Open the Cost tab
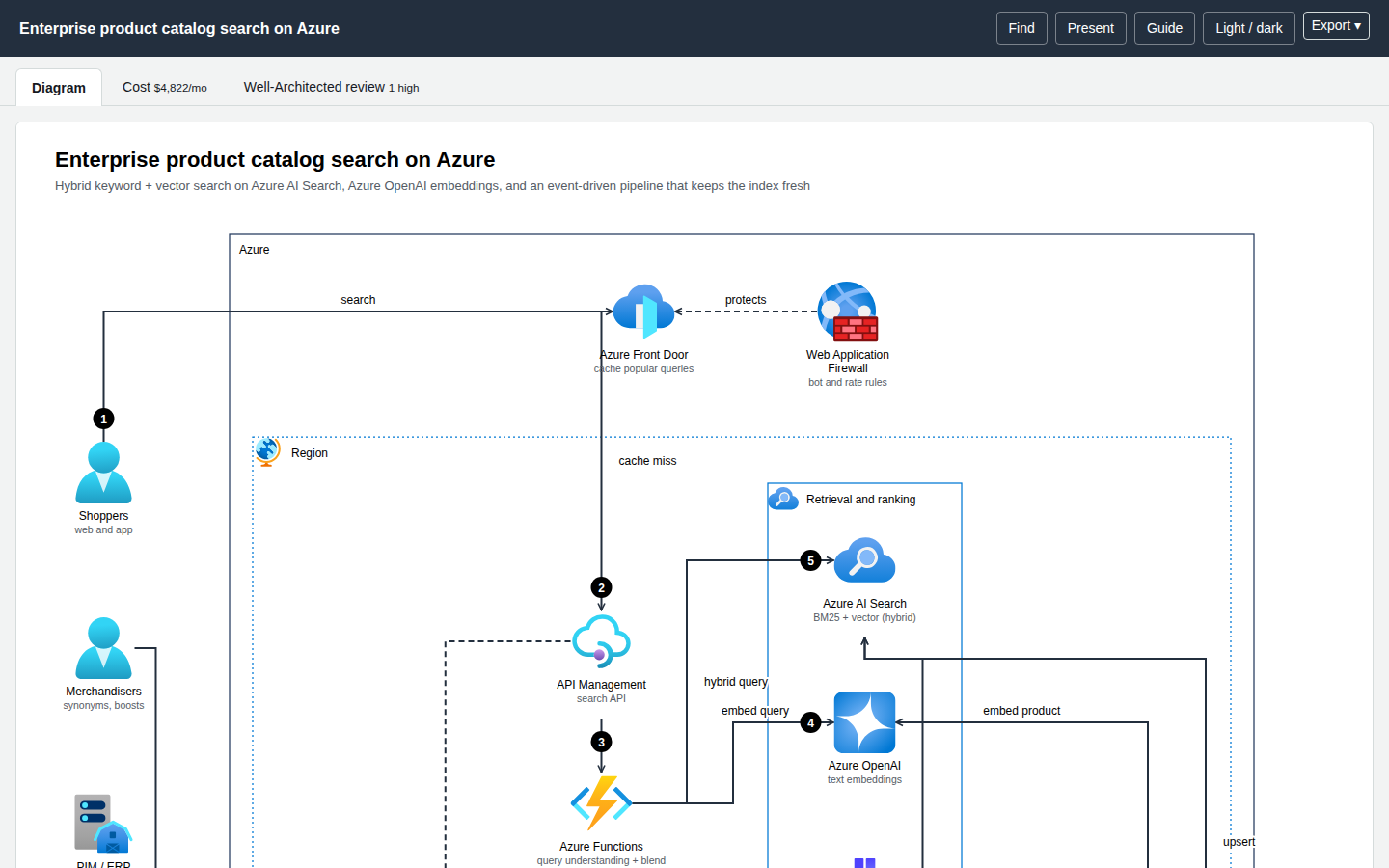The image size is (1389, 868). 165,87
